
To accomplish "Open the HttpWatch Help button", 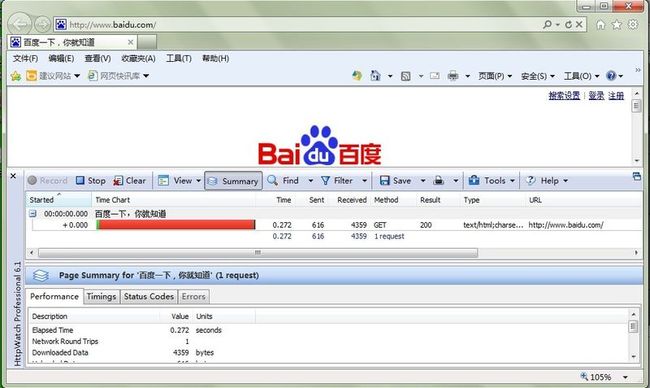I will pos(542,181).
